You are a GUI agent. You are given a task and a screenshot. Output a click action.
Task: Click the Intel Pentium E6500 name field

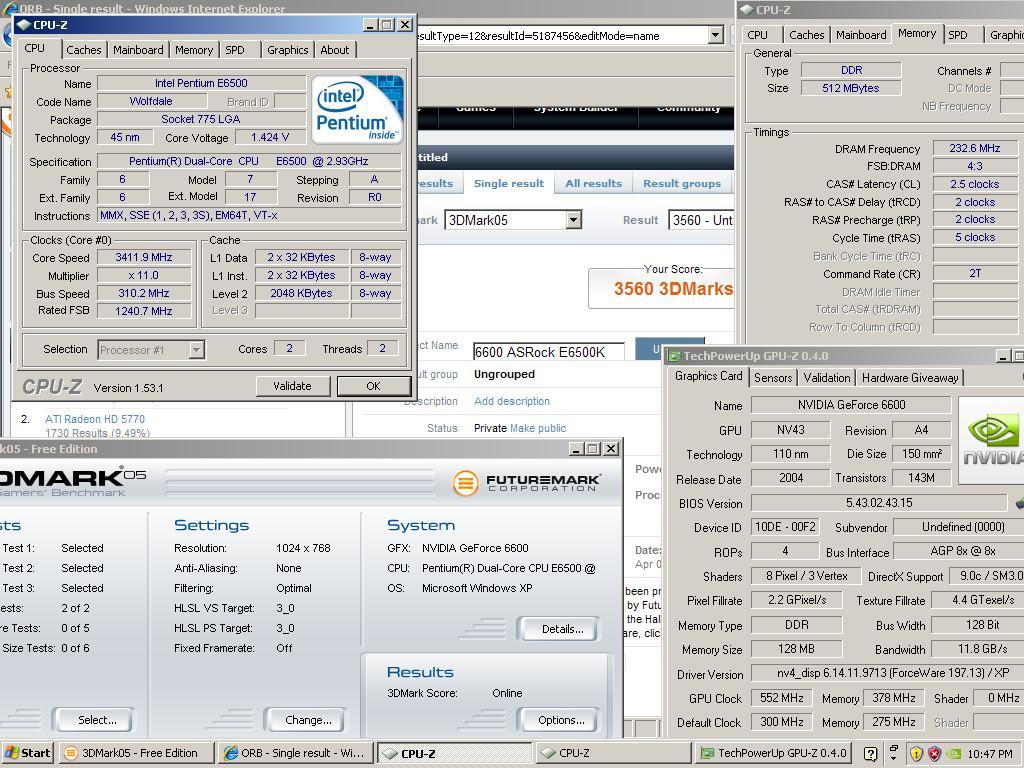(201, 83)
